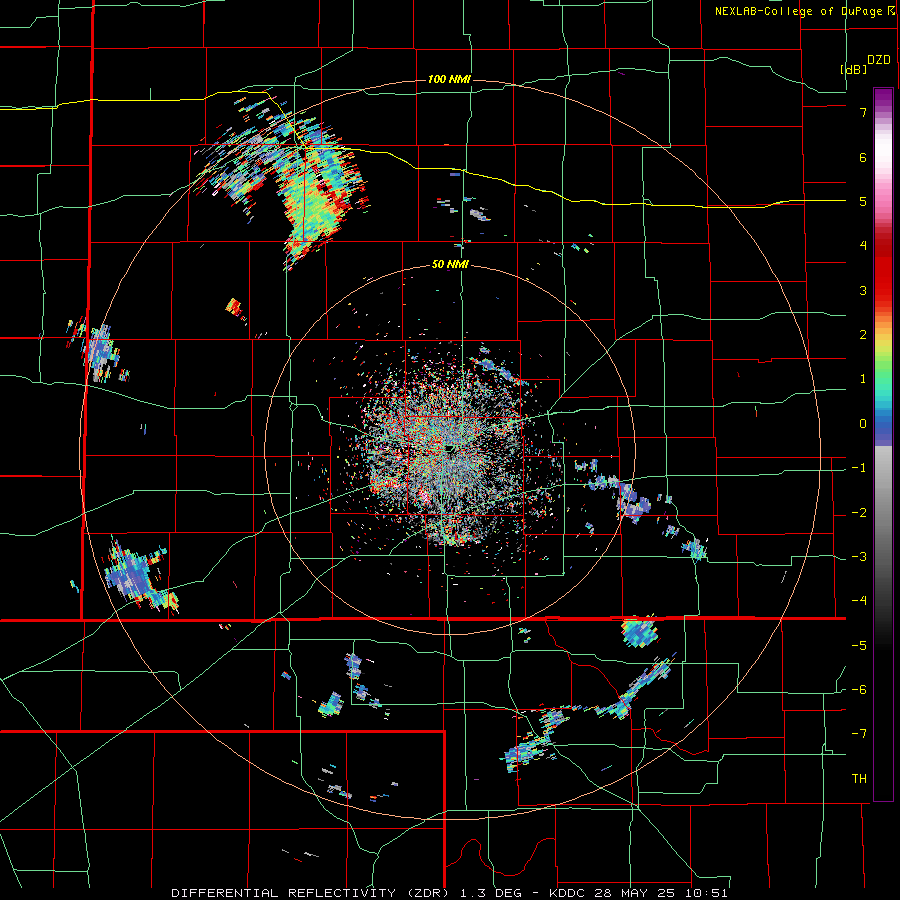Viewport: 900px width, 900px height.
Task: Click the DZD legend title
Action: [x=879, y=60]
